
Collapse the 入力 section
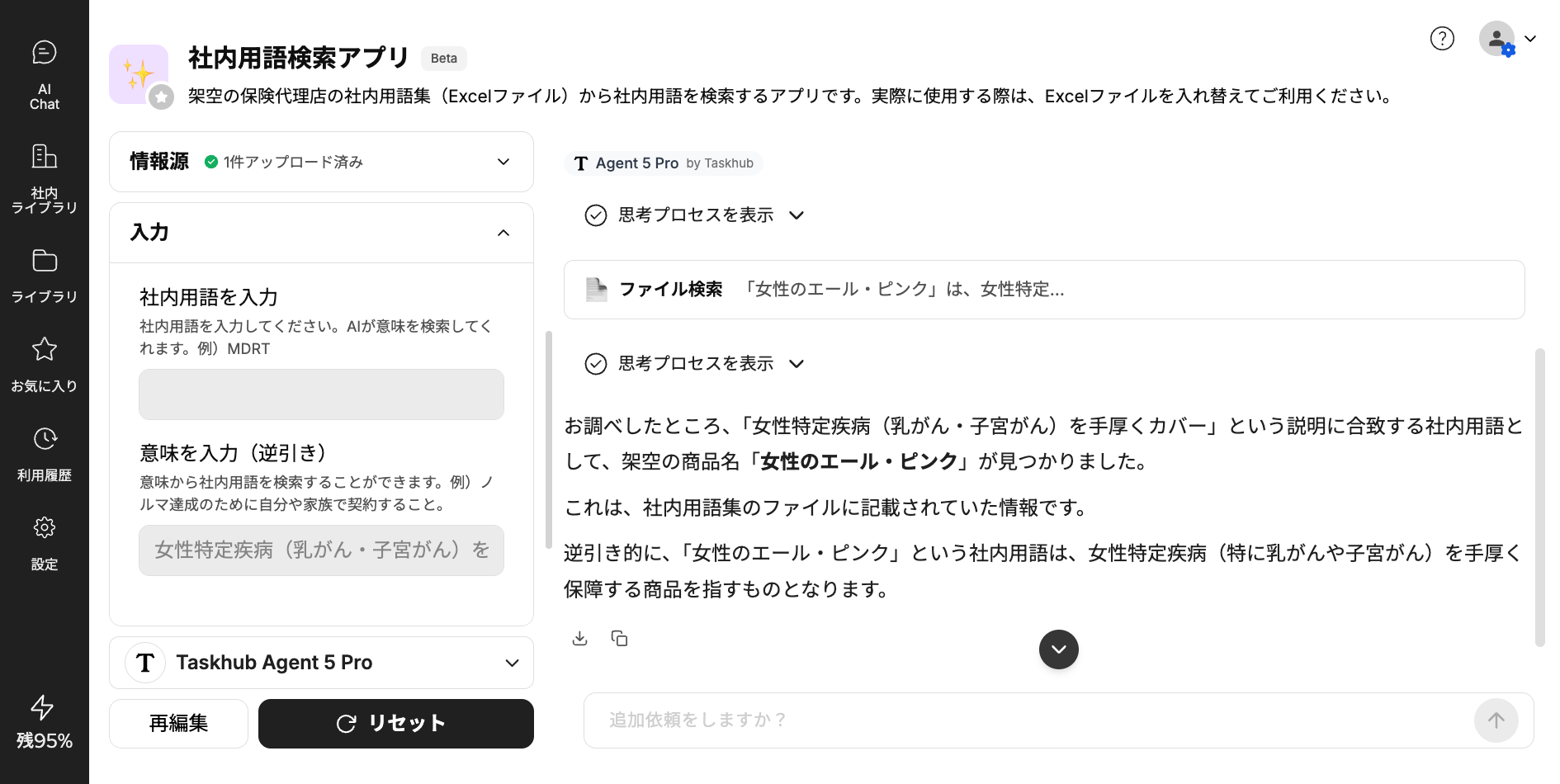(x=503, y=233)
